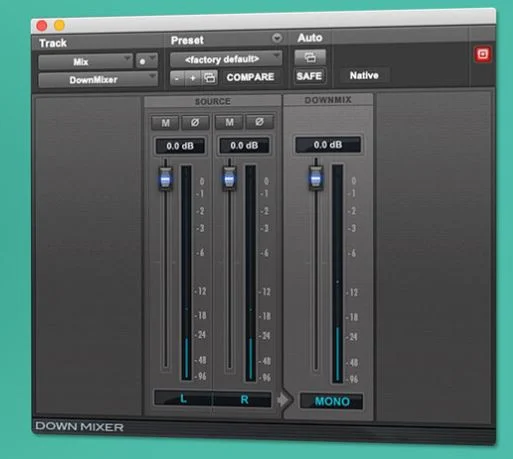Open the DownMixer plug-in selector
Screen dimensions: 513x459
pos(98,80)
